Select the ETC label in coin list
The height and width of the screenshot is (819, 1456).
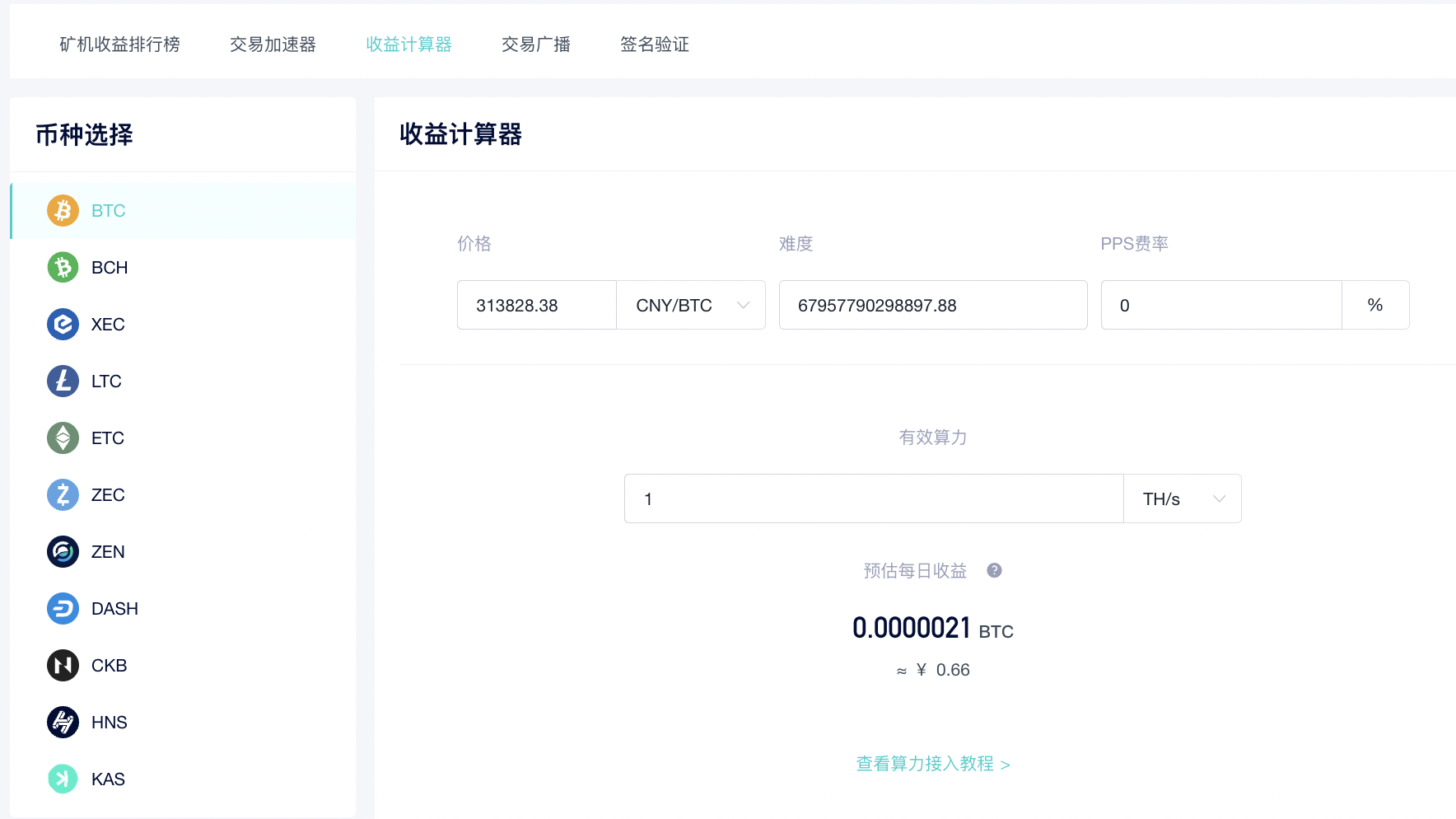pos(108,438)
